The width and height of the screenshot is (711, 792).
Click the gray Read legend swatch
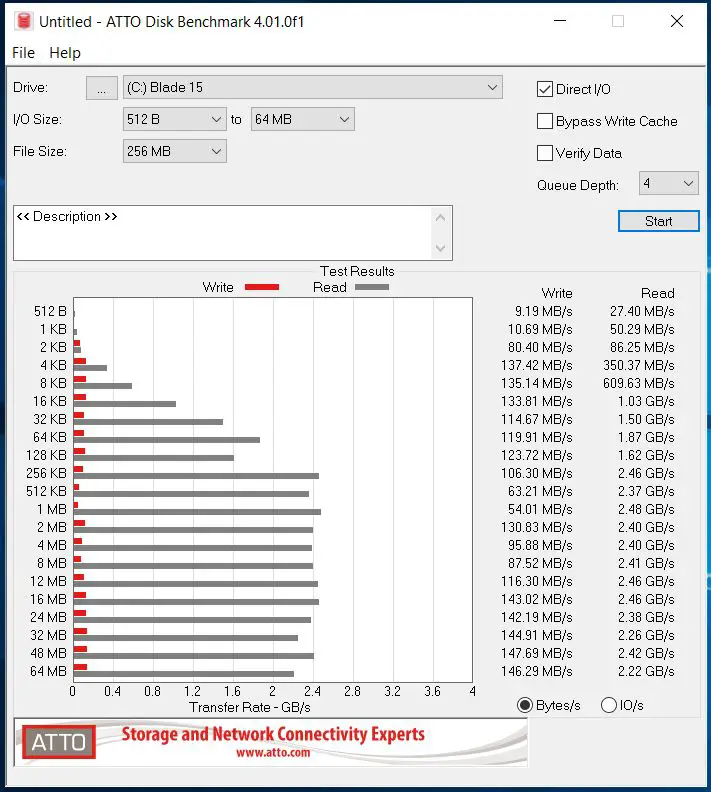(372, 287)
